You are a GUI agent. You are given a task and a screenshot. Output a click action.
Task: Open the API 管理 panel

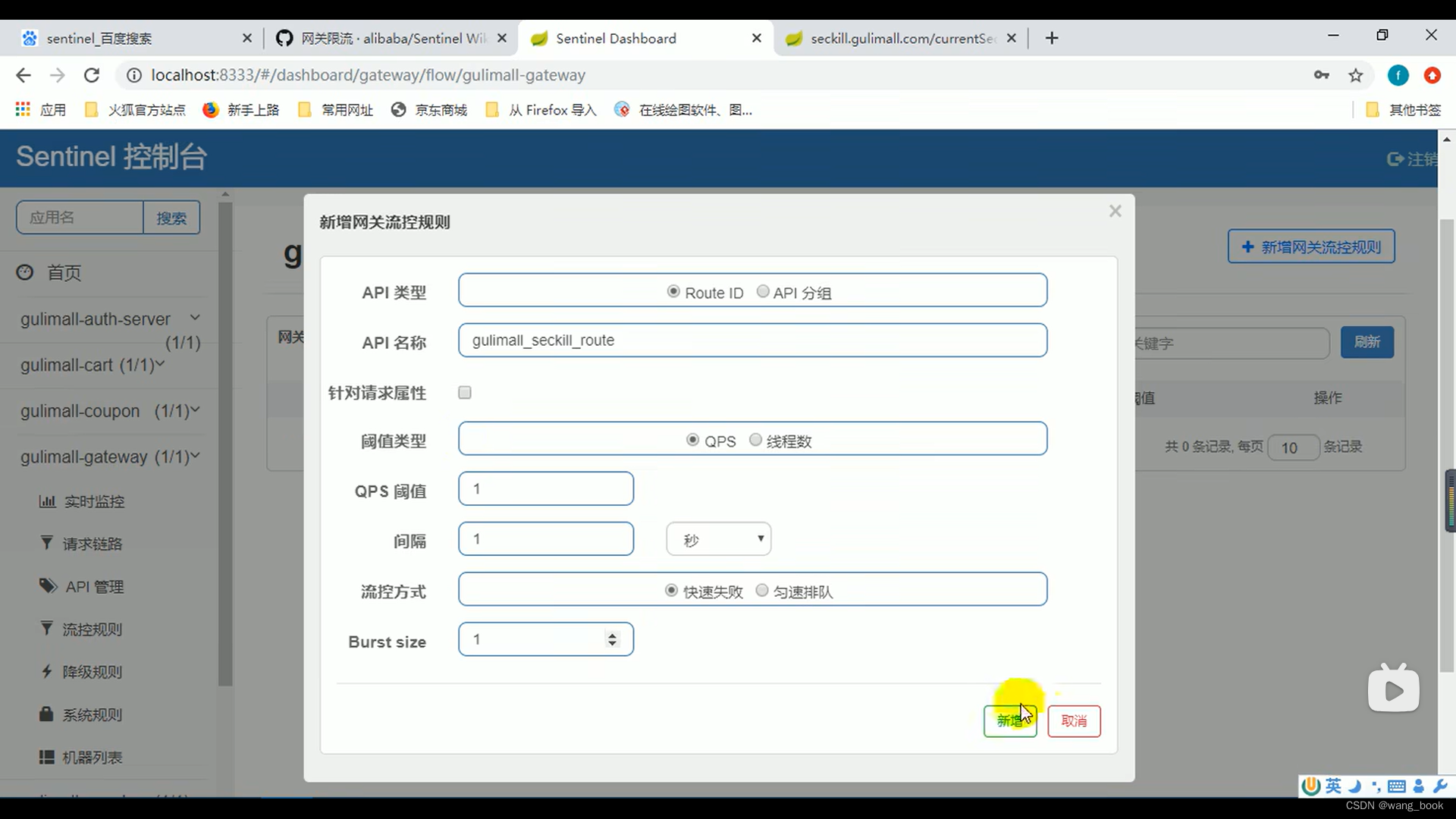(x=93, y=585)
